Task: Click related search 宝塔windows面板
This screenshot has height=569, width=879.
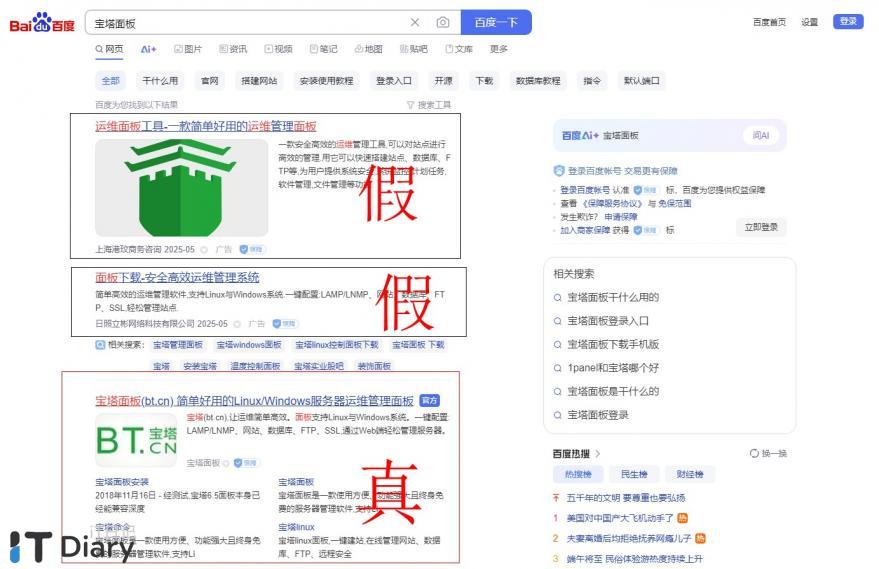Action: [249, 345]
